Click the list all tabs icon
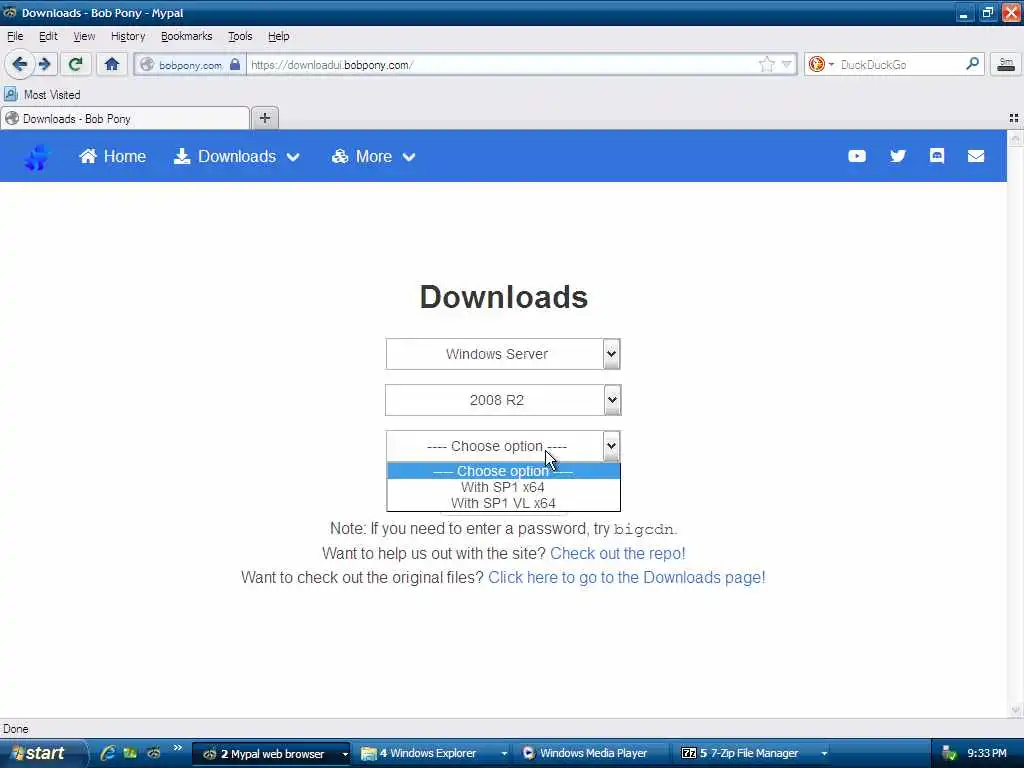This screenshot has height=768, width=1024. click(x=1014, y=118)
